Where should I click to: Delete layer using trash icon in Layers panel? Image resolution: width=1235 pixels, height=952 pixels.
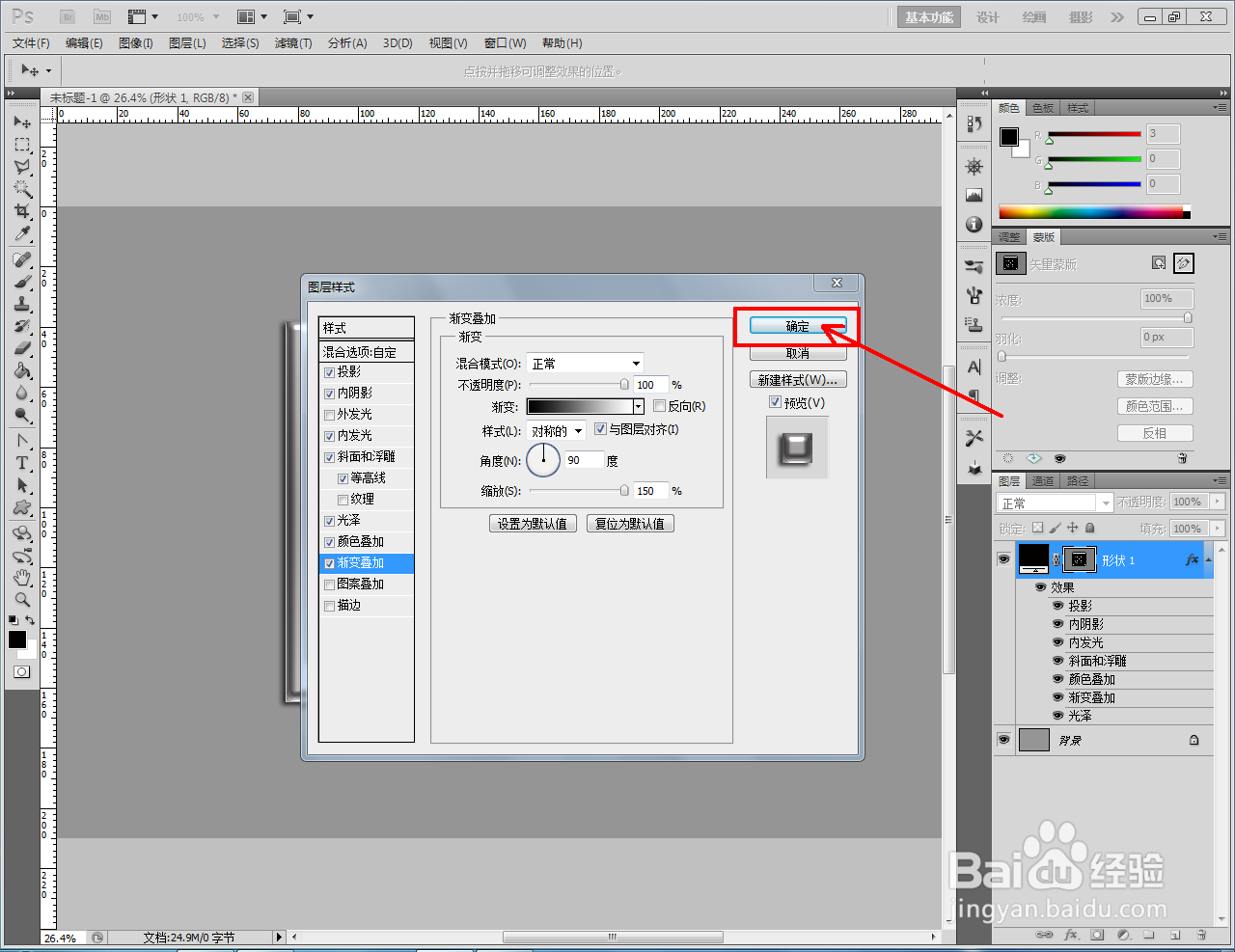click(1201, 935)
